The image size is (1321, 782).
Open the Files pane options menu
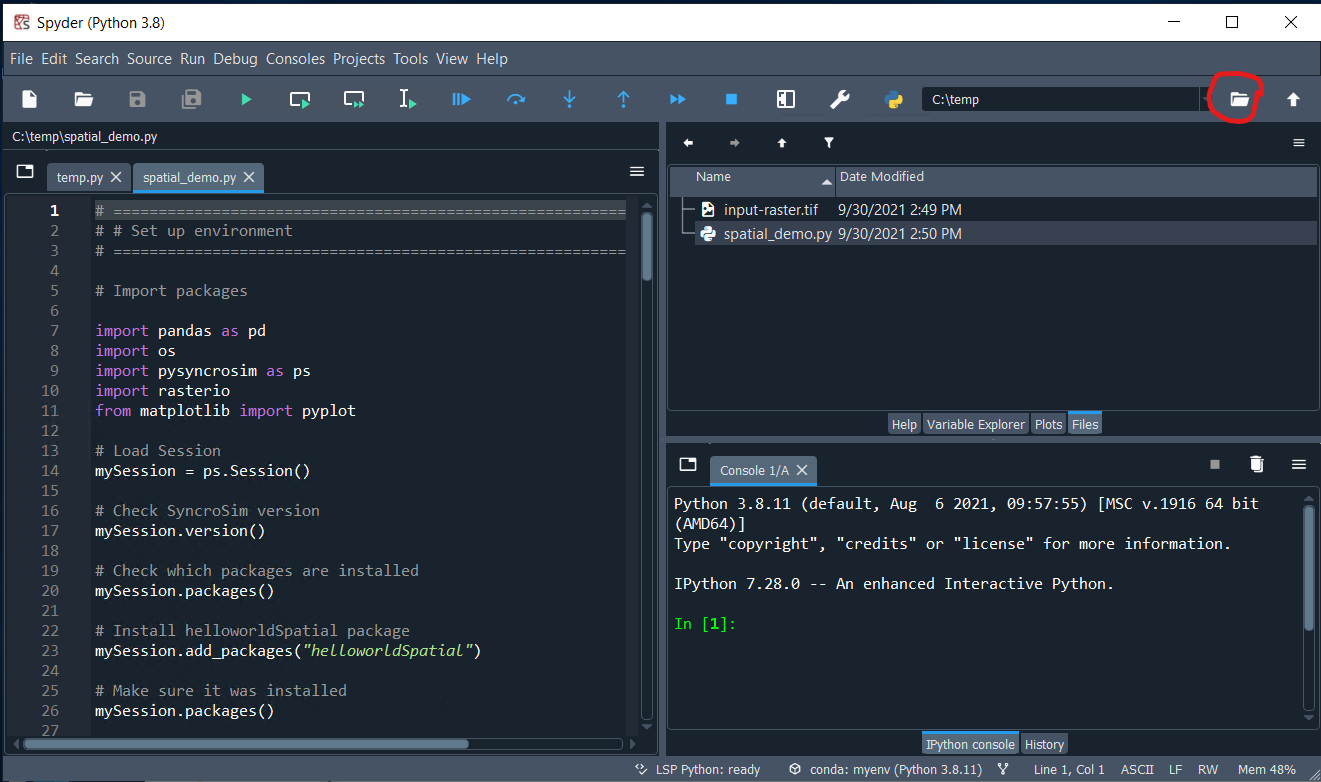pos(1298,143)
